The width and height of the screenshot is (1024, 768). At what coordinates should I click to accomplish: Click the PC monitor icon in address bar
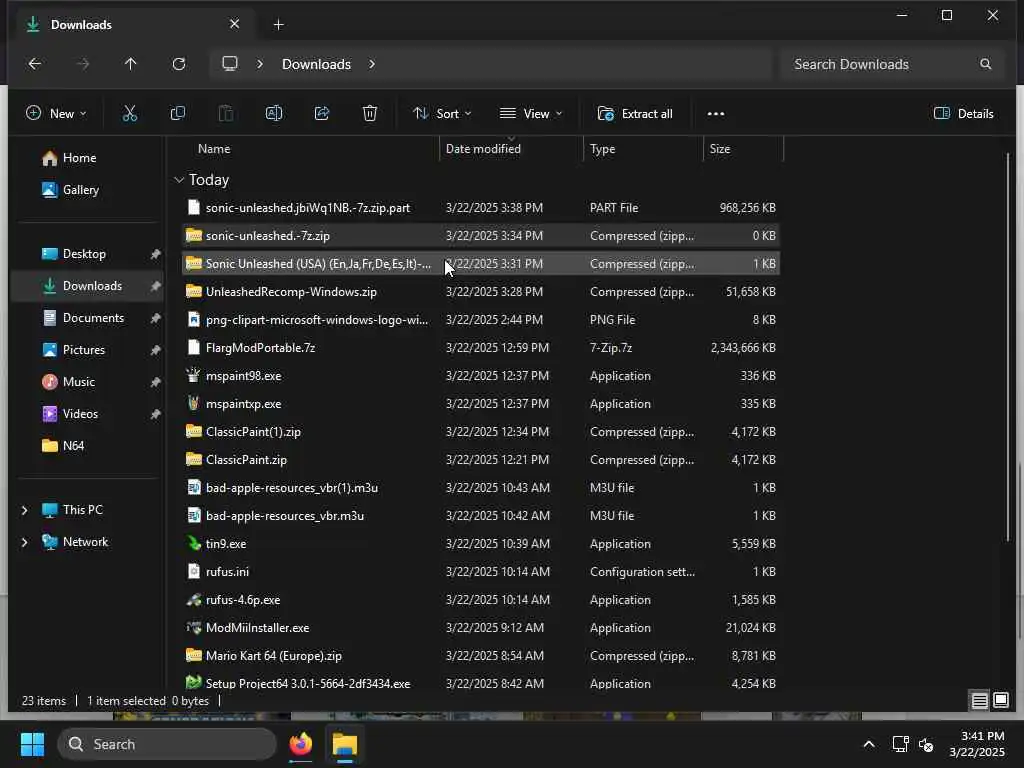pyautogui.click(x=230, y=64)
